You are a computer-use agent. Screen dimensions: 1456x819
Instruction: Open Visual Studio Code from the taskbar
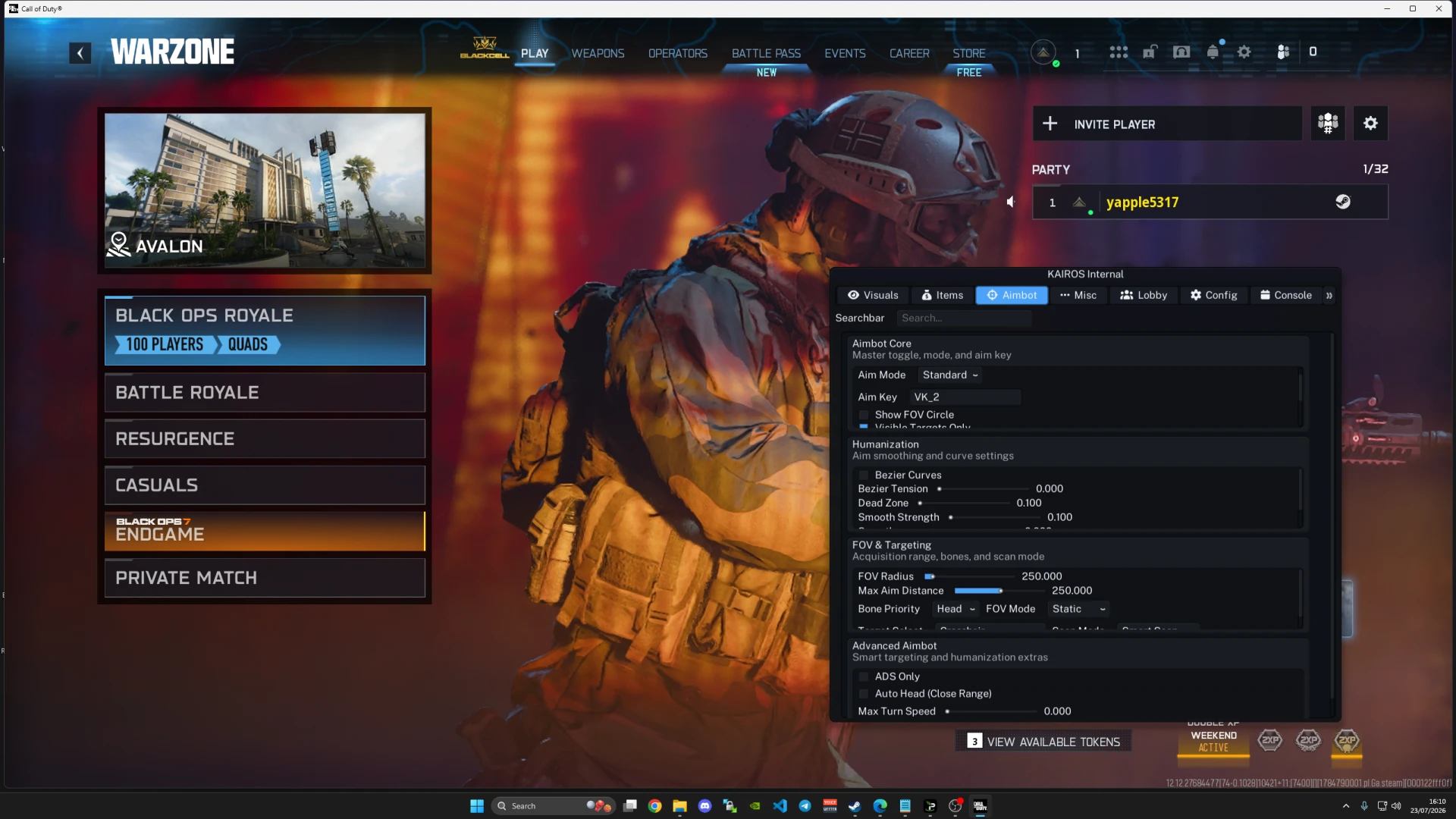(x=780, y=806)
